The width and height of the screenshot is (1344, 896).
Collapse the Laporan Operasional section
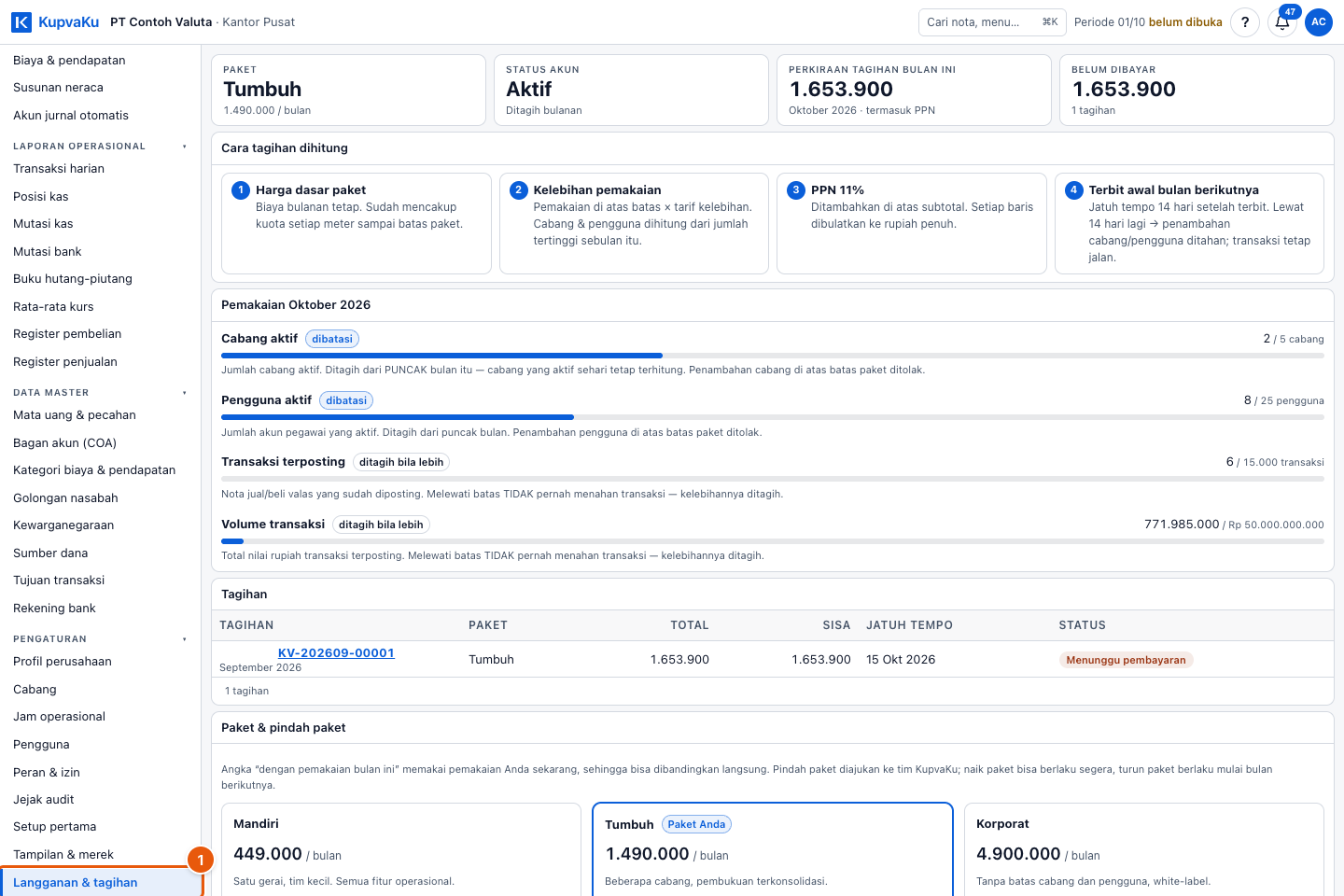[100, 147]
